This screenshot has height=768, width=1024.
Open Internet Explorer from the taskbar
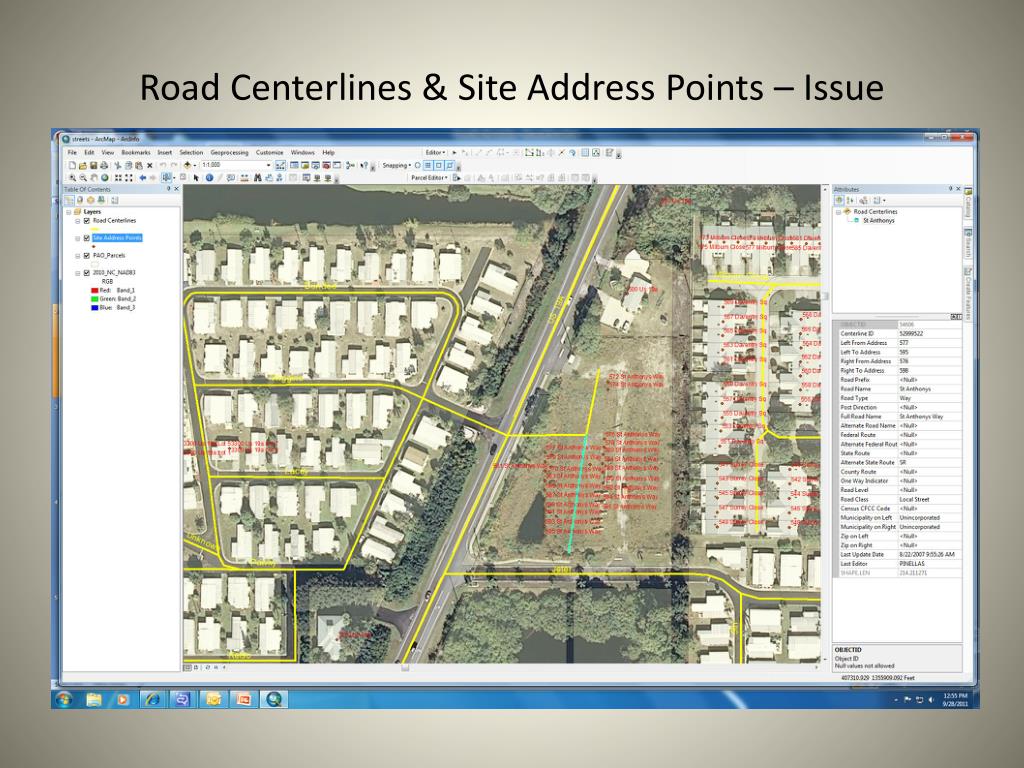[x=153, y=700]
